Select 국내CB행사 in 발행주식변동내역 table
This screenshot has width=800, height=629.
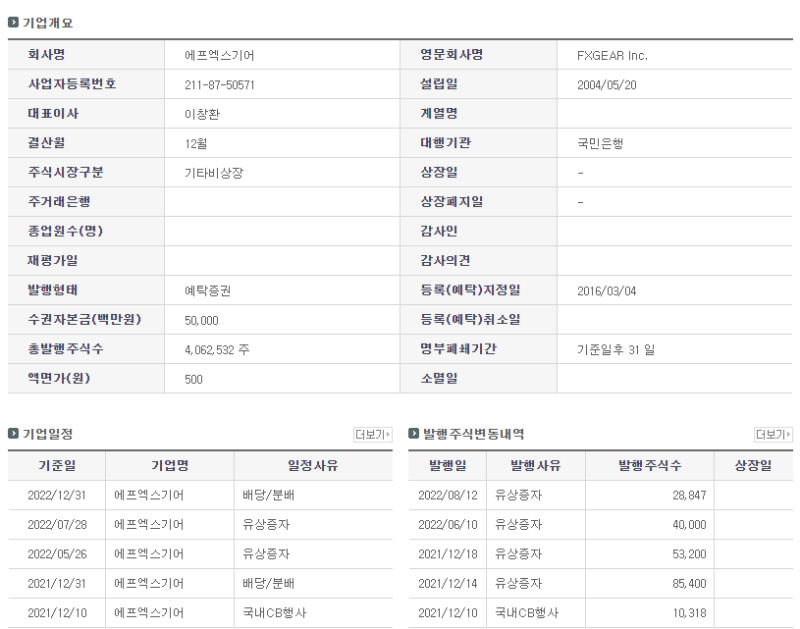coord(527,613)
